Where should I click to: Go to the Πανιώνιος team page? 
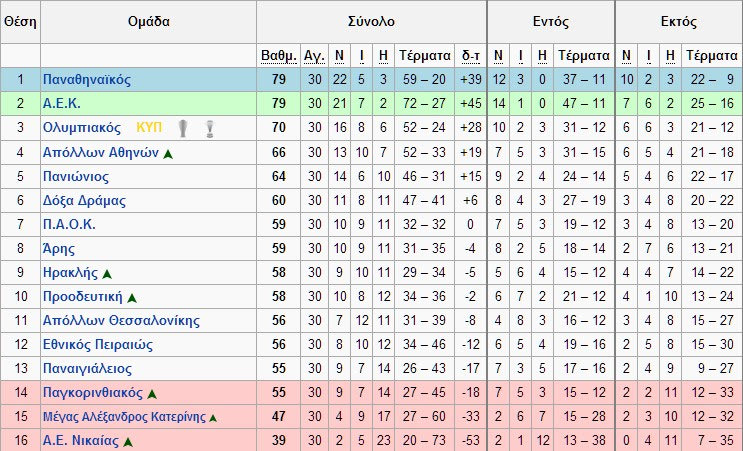click(77, 176)
